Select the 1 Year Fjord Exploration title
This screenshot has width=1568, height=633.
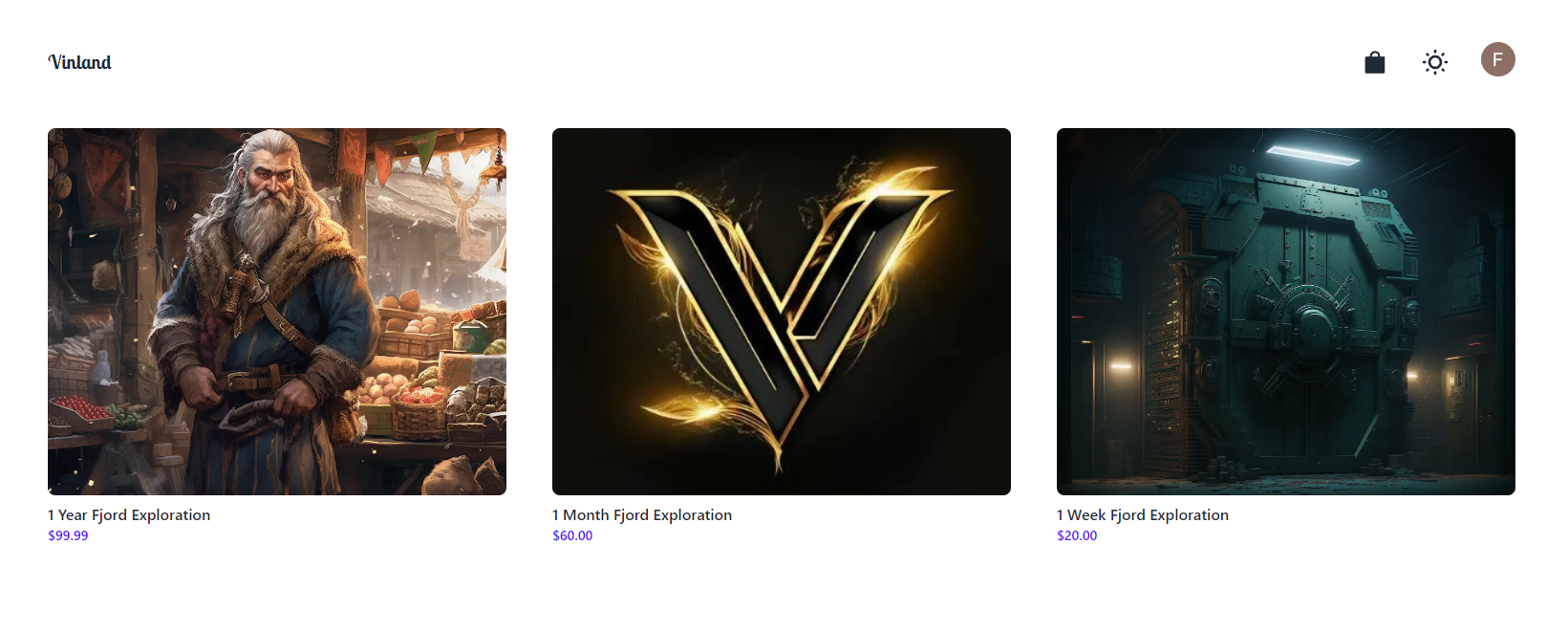(x=129, y=514)
